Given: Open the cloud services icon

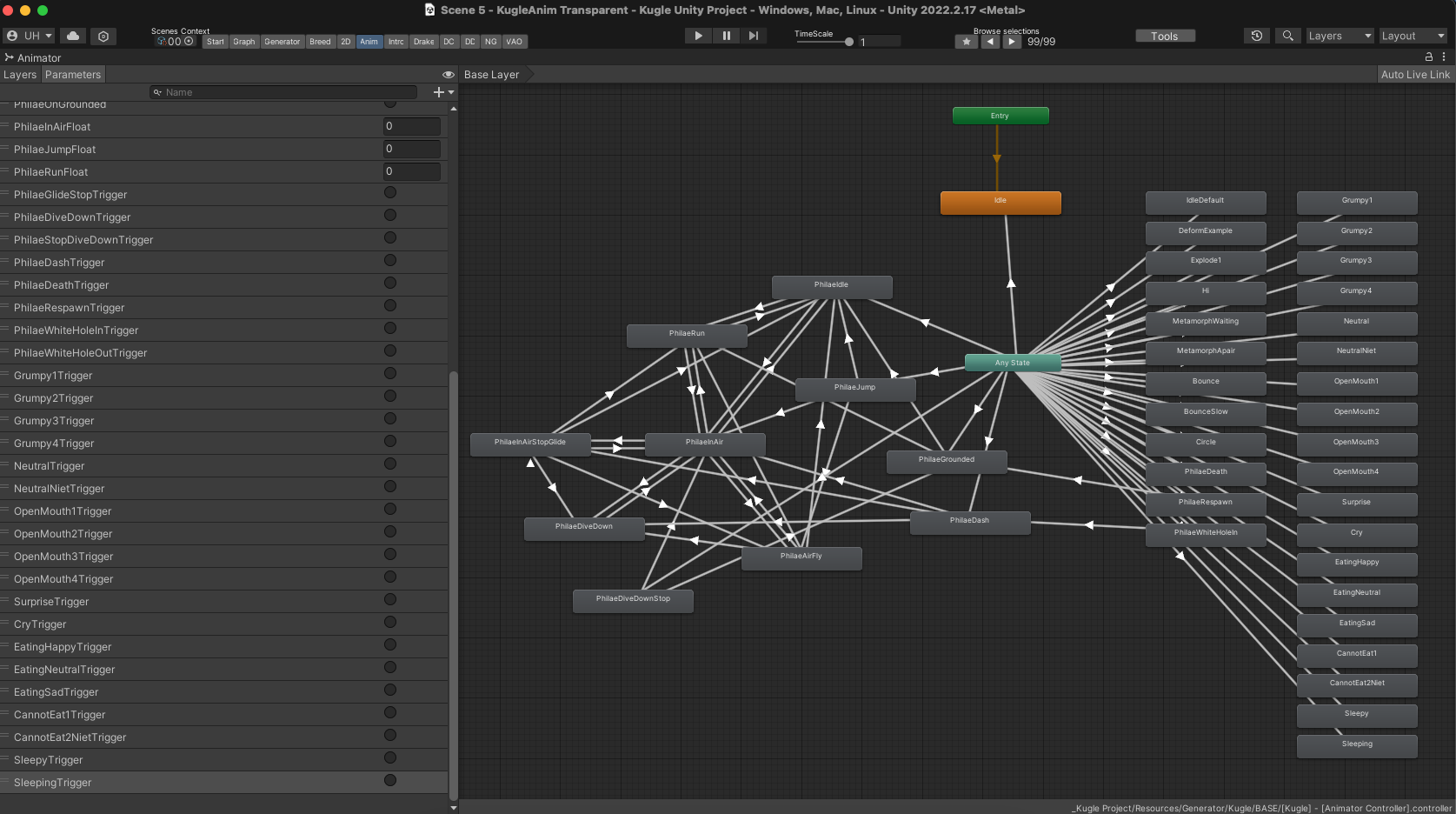Looking at the screenshot, I should coord(73,36).
